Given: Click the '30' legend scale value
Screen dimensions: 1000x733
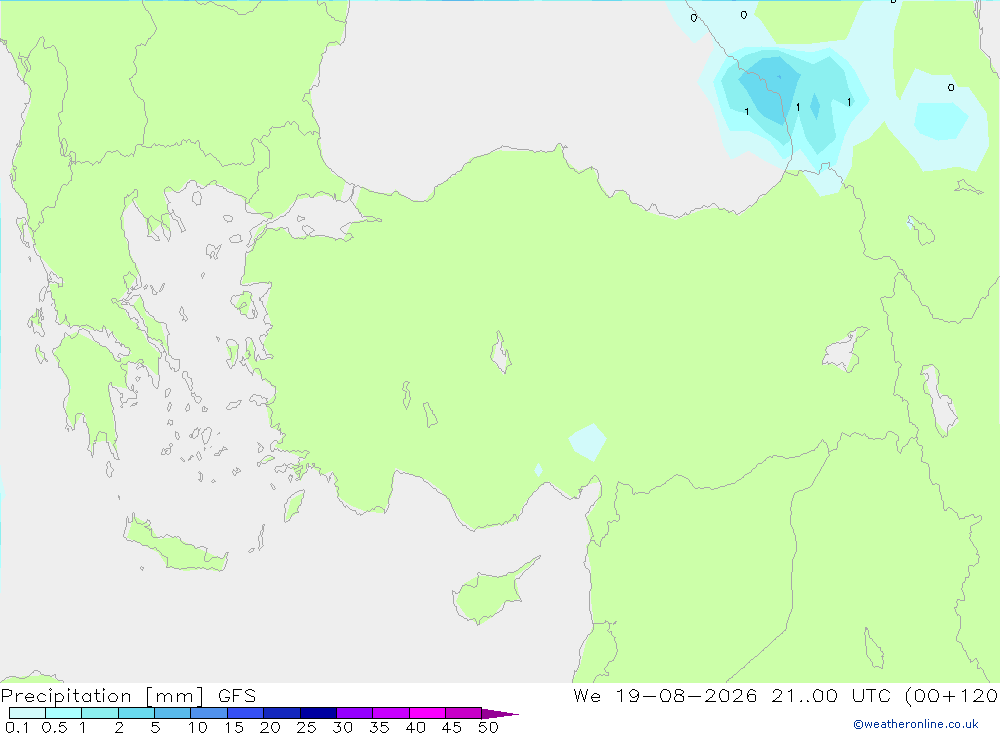Looking at the screenshot, I should tap(342, 727).
